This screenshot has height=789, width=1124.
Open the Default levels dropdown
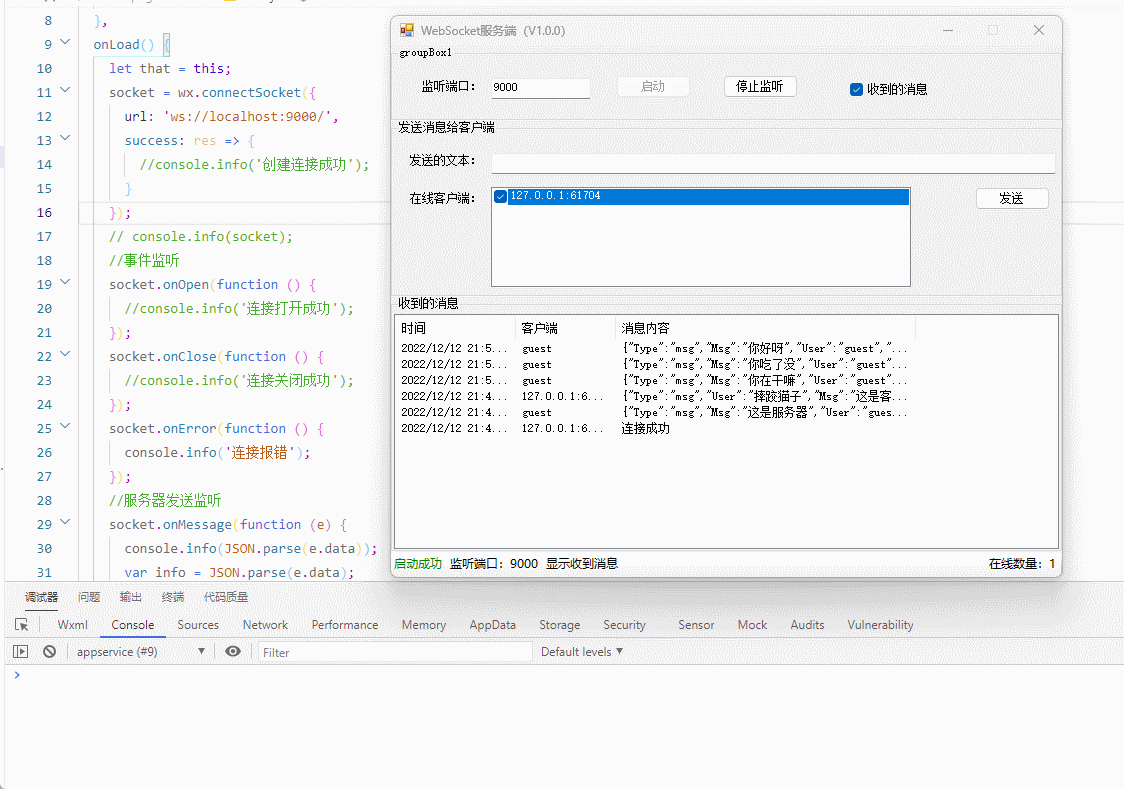(x=582, y=651)
